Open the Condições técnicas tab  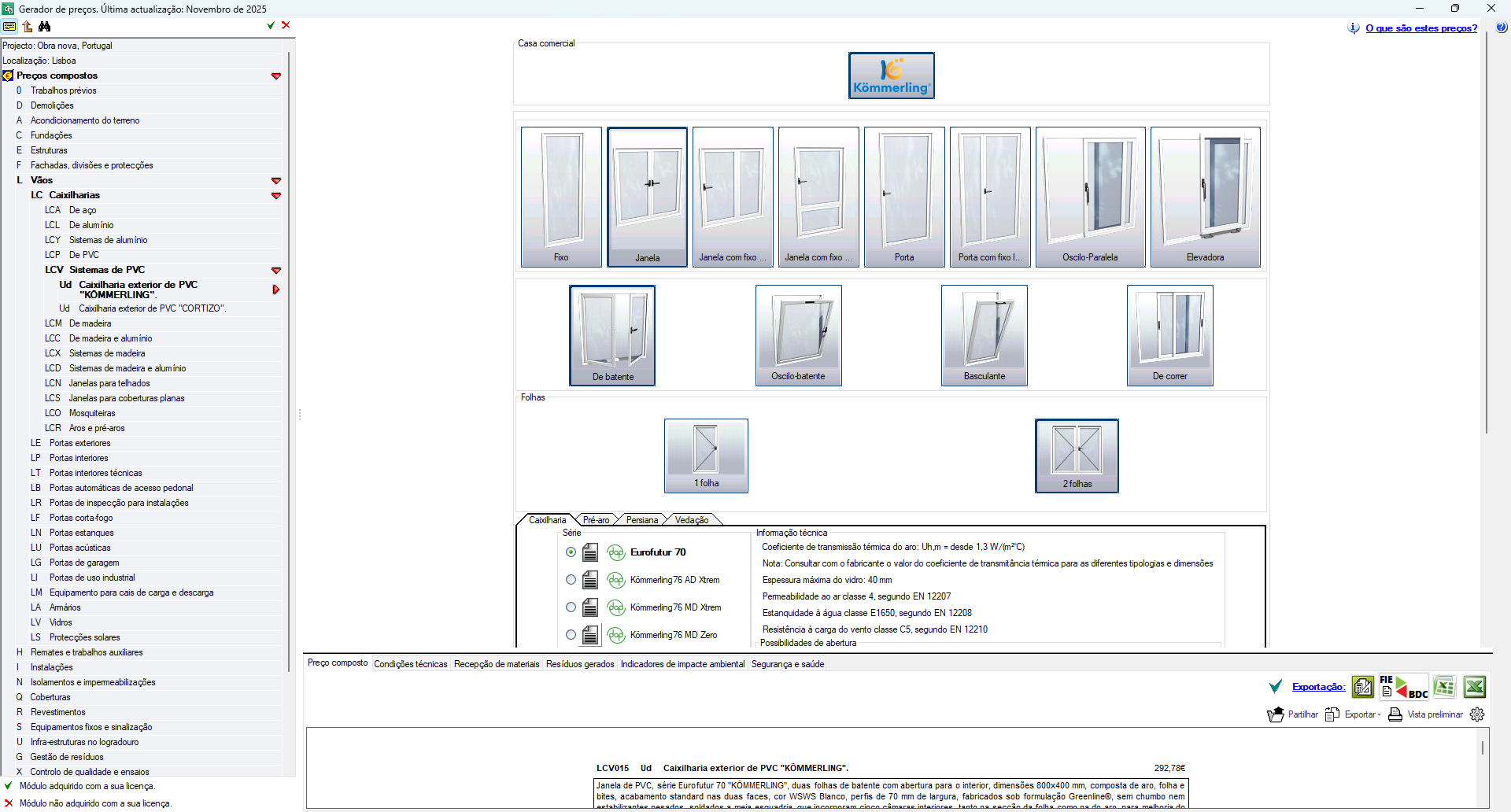pyautogui.click(x=411, y=664)
